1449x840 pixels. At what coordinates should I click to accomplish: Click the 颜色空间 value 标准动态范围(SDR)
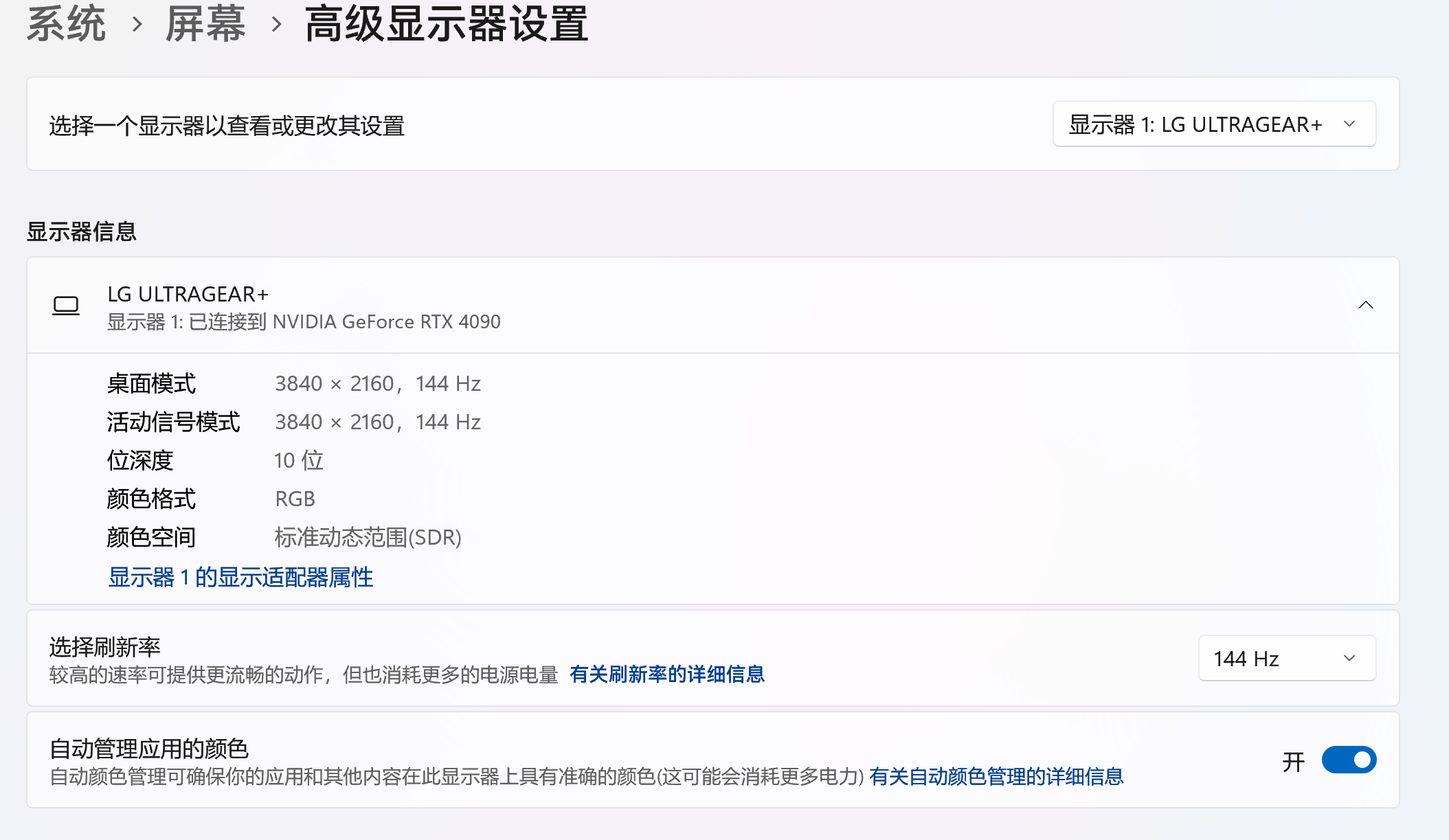click(x=368, y=538)
